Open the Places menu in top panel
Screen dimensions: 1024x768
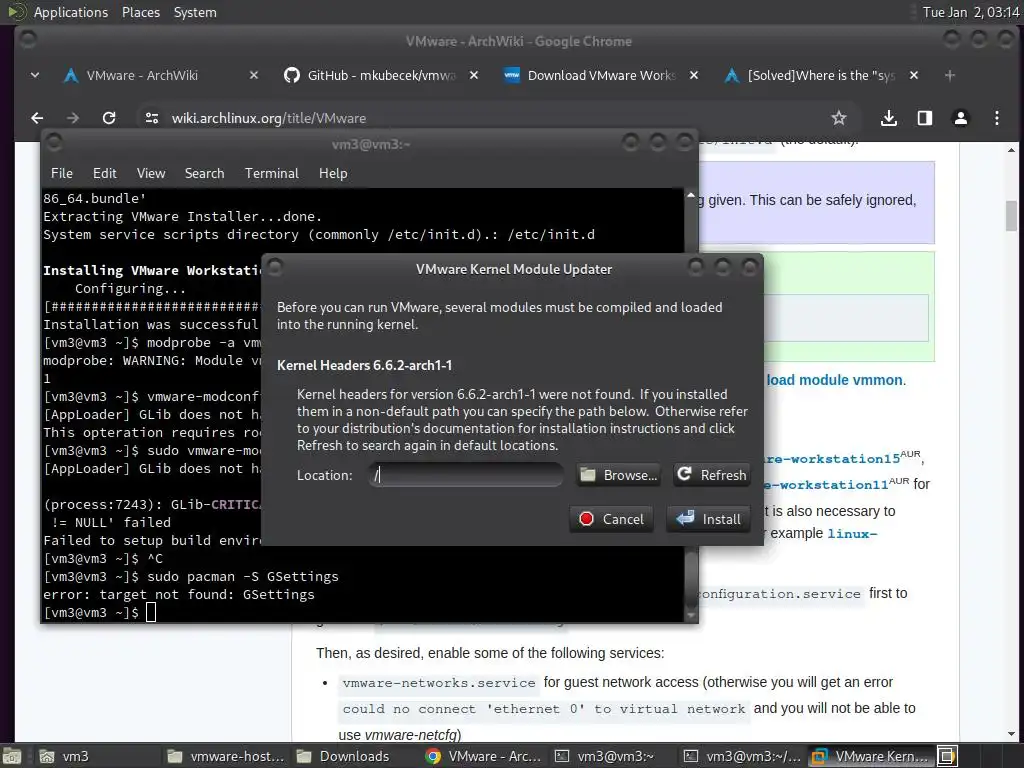[x=140, y=12]
